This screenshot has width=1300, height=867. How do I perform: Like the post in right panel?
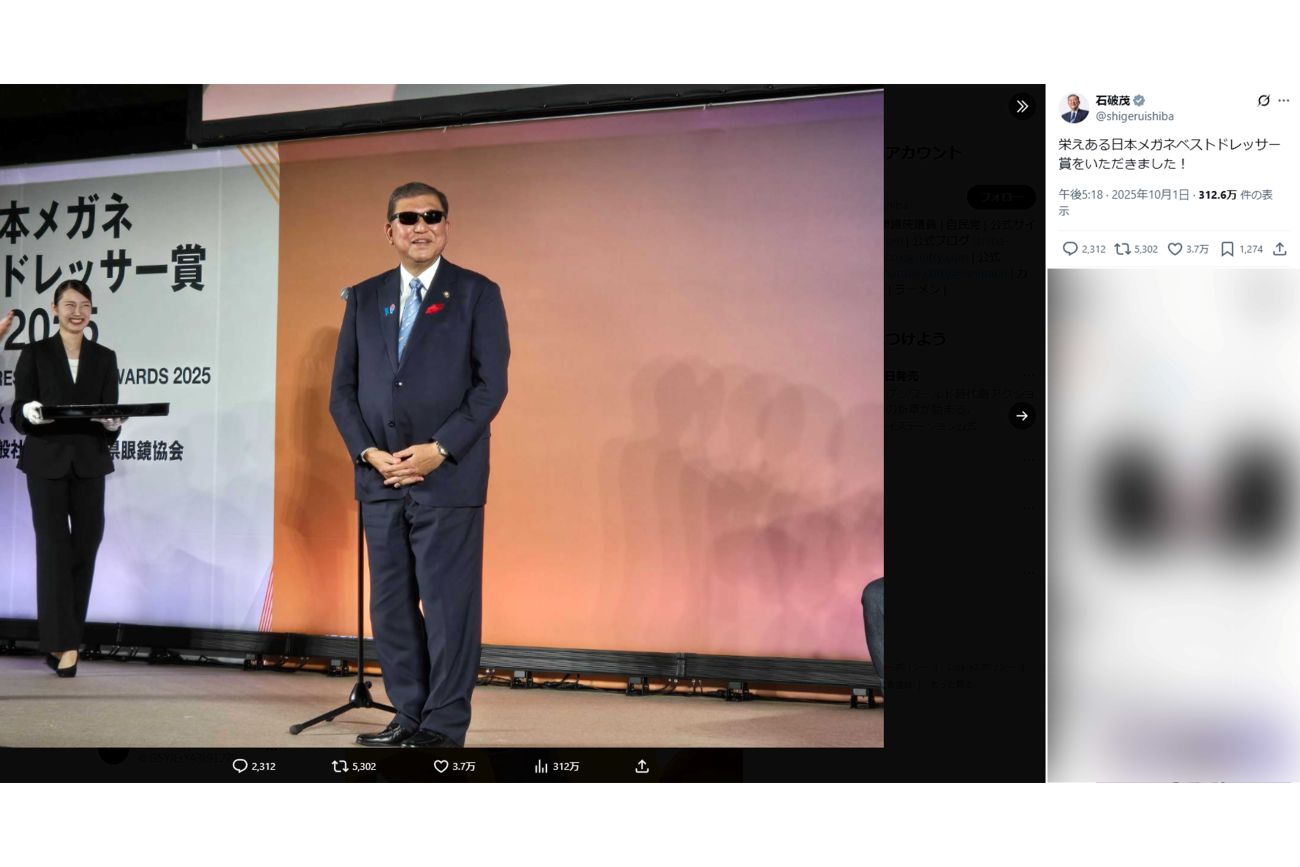pyautogui.click(x=1175, y=249)
